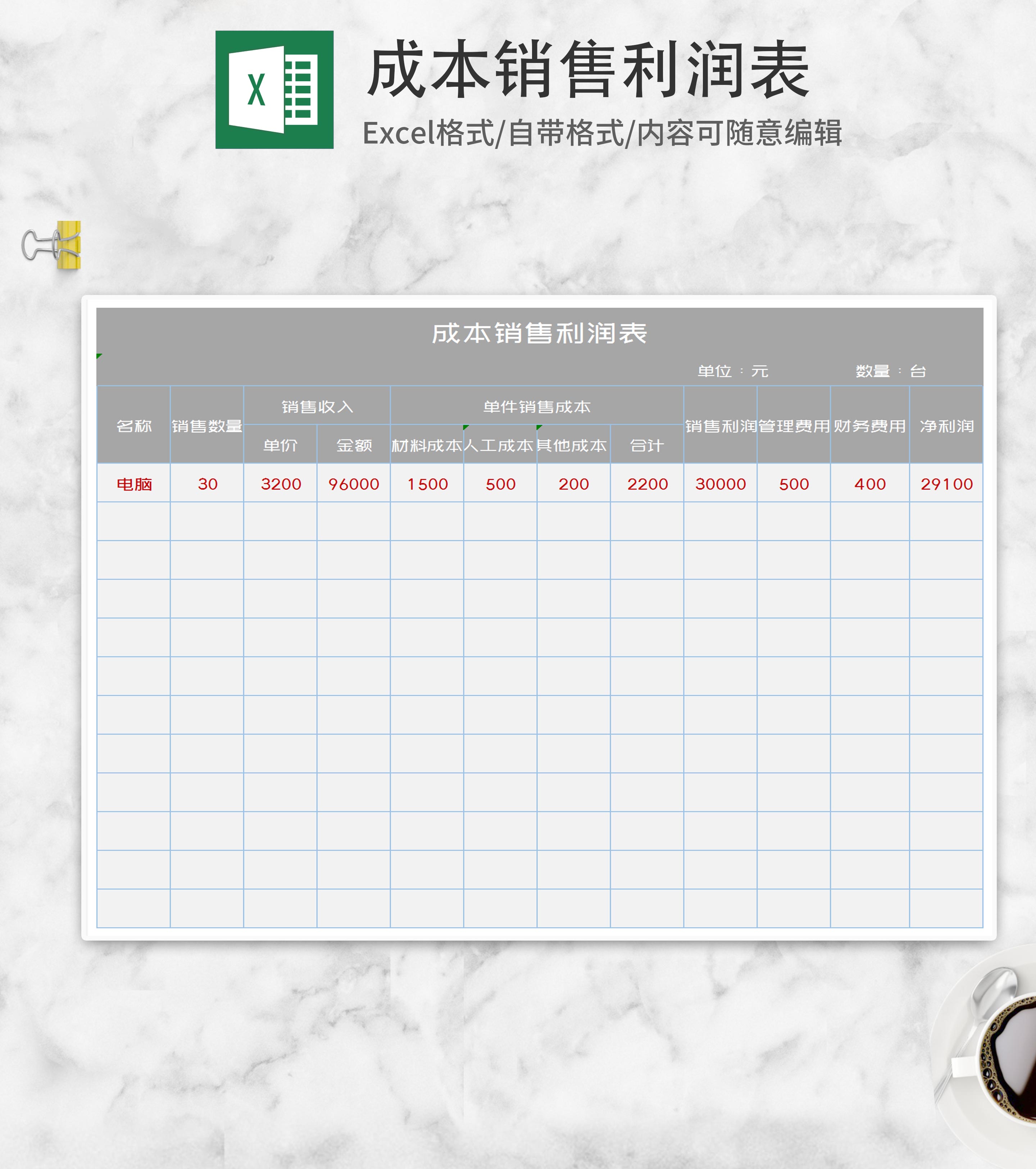Click the 净利润 column header

946,426
